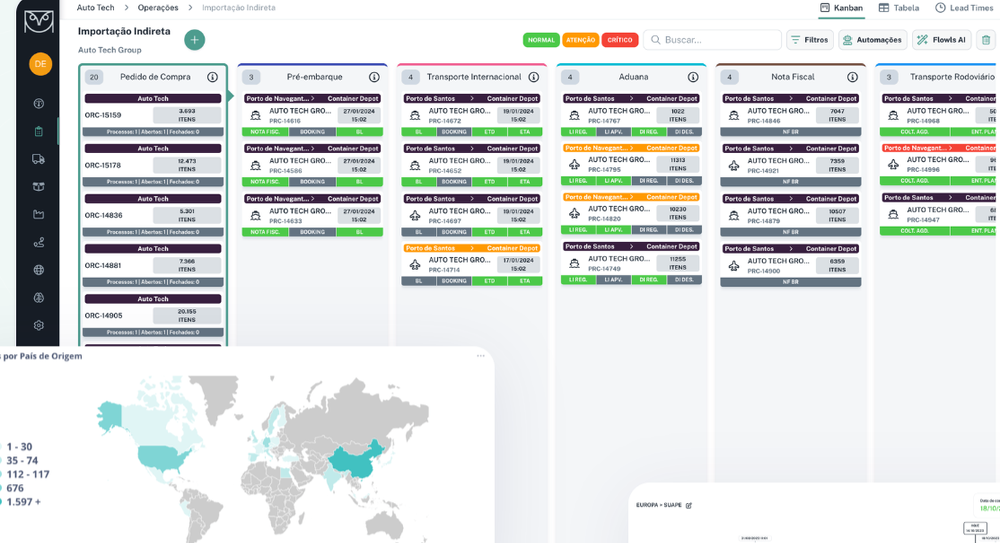Screen dimensions: 1000x543
Task: Open the globe sidebar icon
Action: 38,270
